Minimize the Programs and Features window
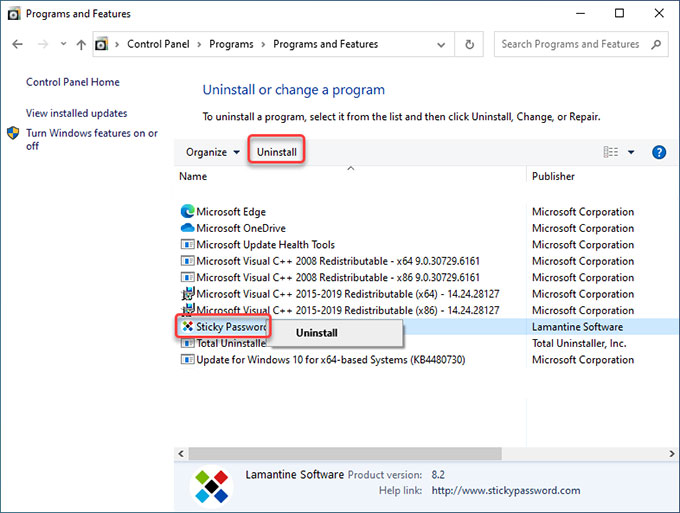680x513 pixels. (580, 13)
